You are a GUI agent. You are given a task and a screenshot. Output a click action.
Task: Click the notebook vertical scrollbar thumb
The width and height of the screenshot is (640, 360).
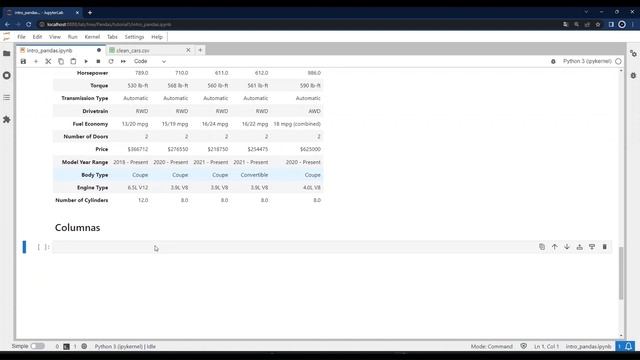pyautogui.click(x=621, y=273)
